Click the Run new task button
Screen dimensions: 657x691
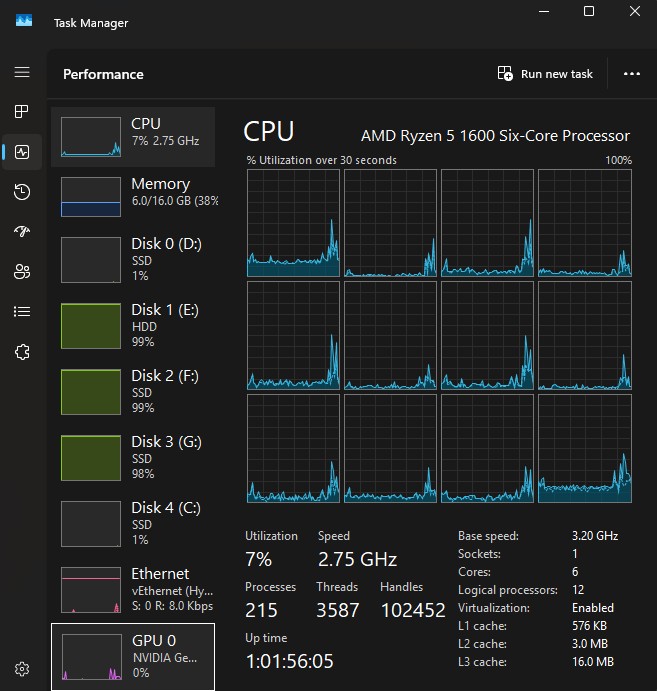(545, 74)
